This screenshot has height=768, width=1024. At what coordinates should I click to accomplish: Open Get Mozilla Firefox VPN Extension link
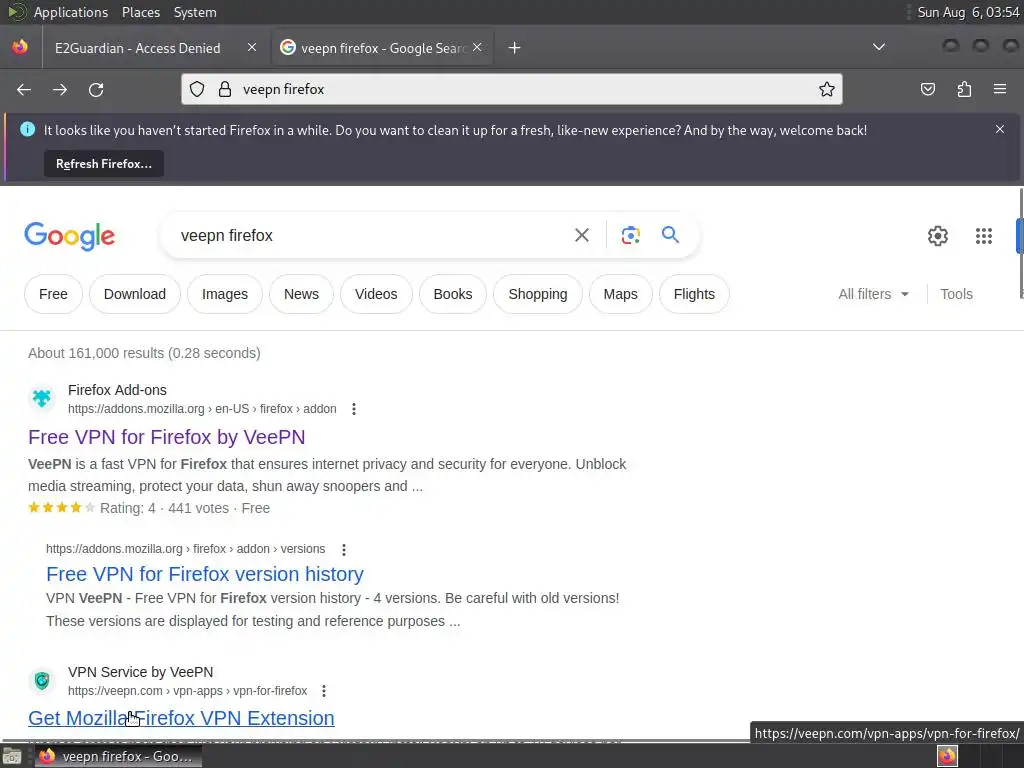coord(181,718)
